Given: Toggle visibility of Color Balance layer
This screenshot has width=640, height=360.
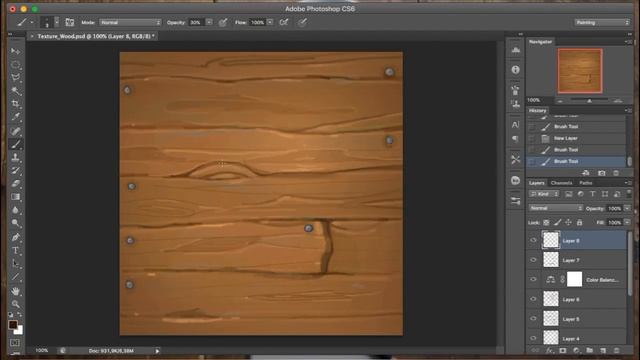Looking at the screenshot, I should pyautogui.click(x=533, y=280).
